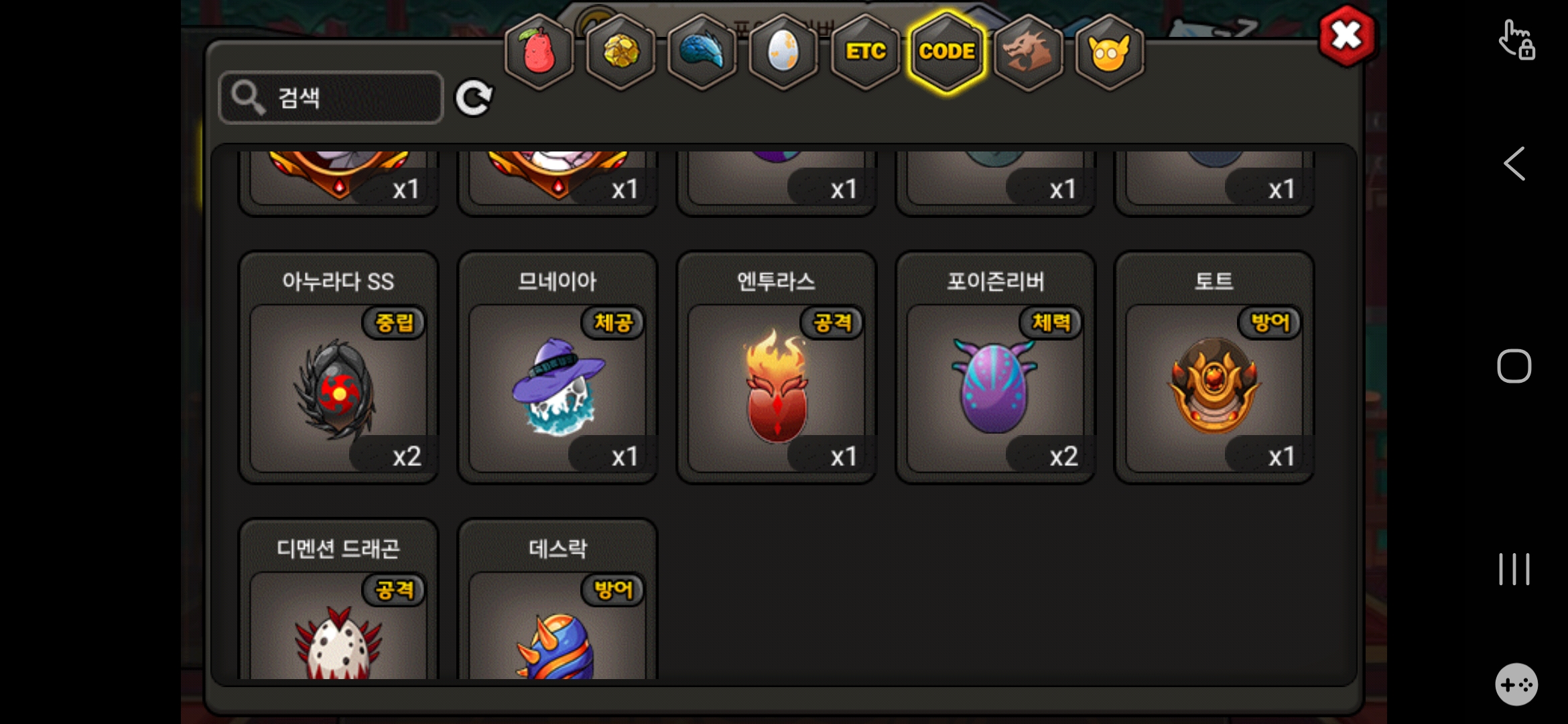Screen dimensions: 1568x724
Task: Open the gold nugget category tab
Action: 621,52
